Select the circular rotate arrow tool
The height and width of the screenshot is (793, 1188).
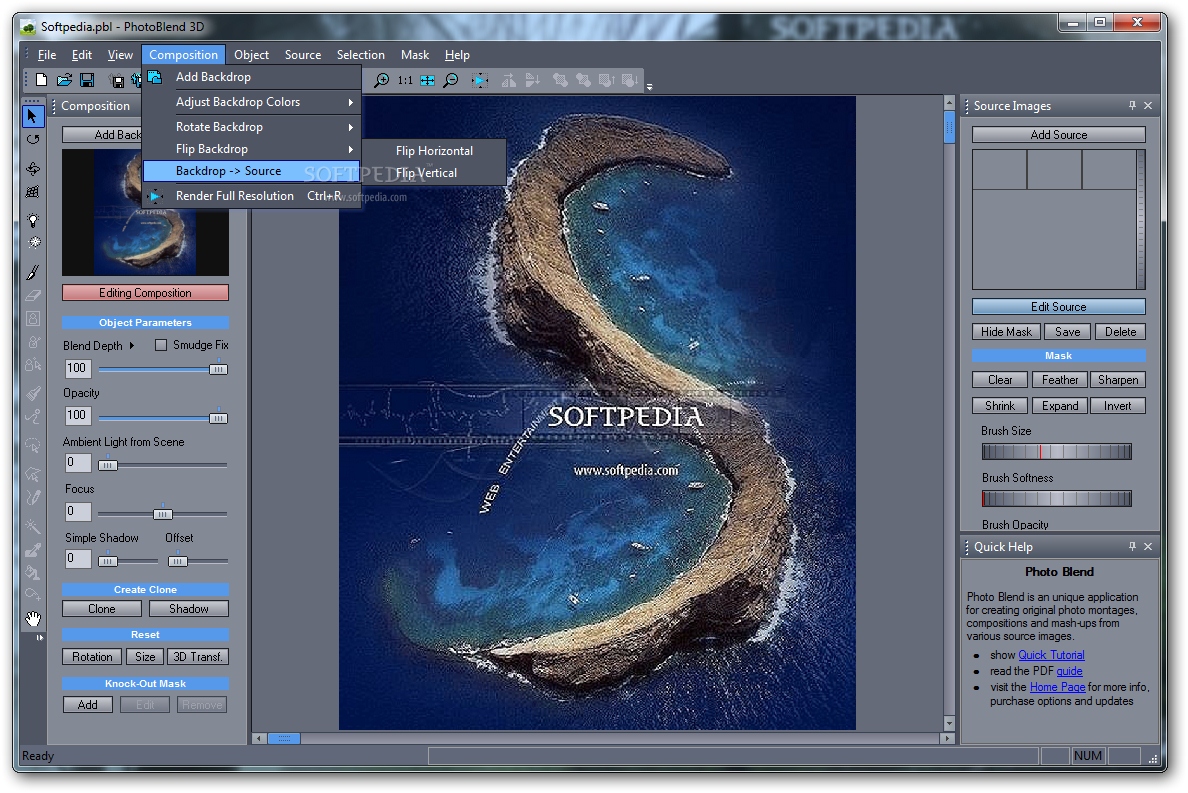pos(33,139)
